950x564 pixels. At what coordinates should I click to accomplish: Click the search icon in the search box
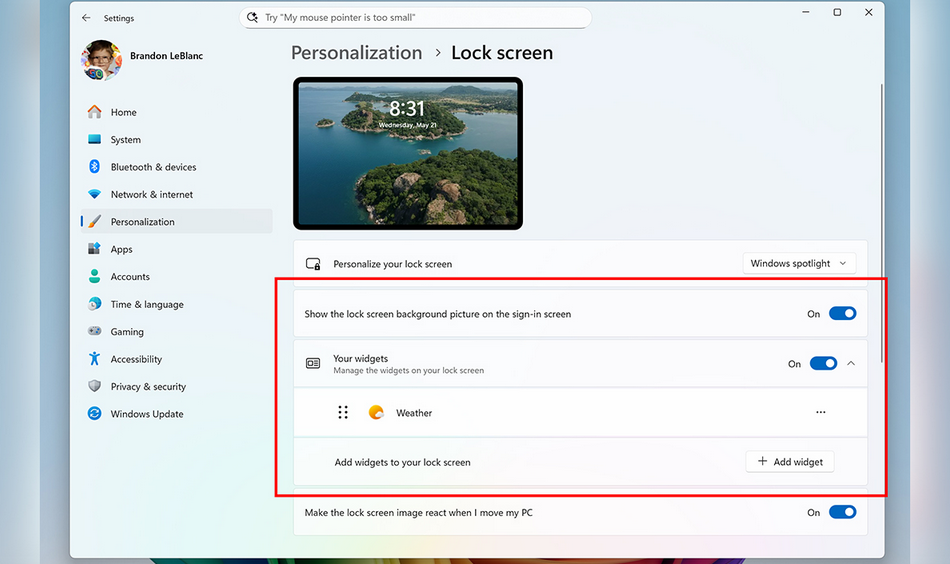tap(252, 18)
